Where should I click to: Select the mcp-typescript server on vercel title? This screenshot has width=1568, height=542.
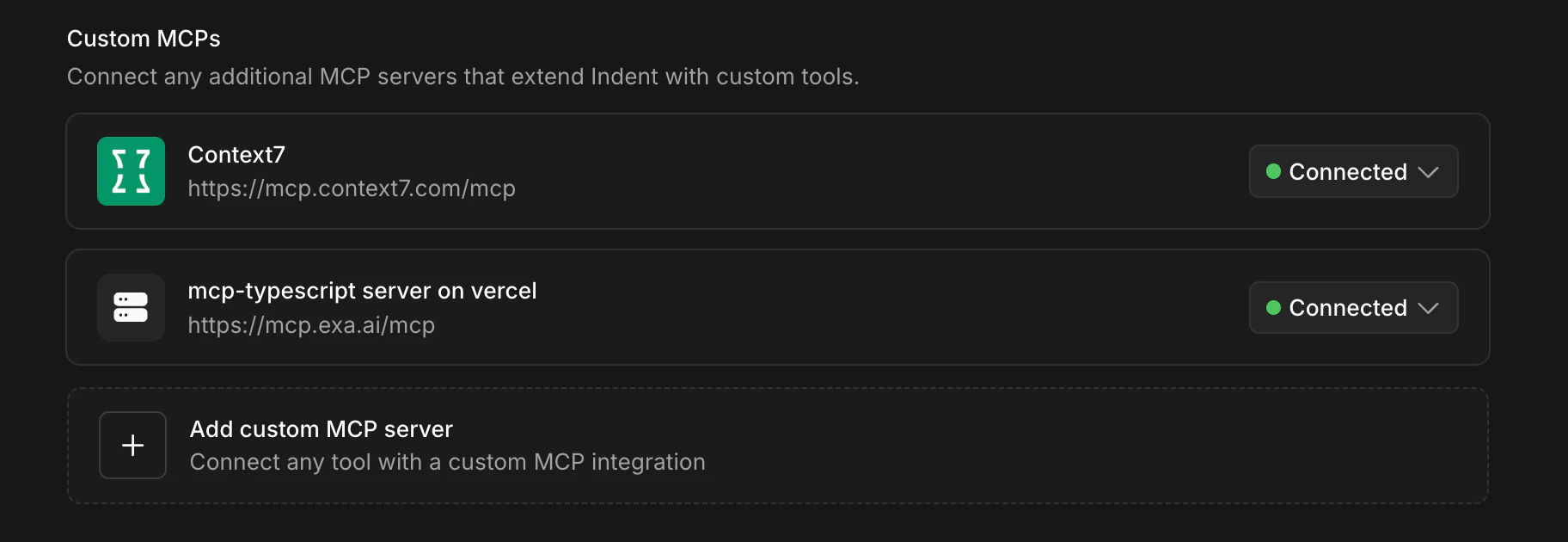point(362,290)
